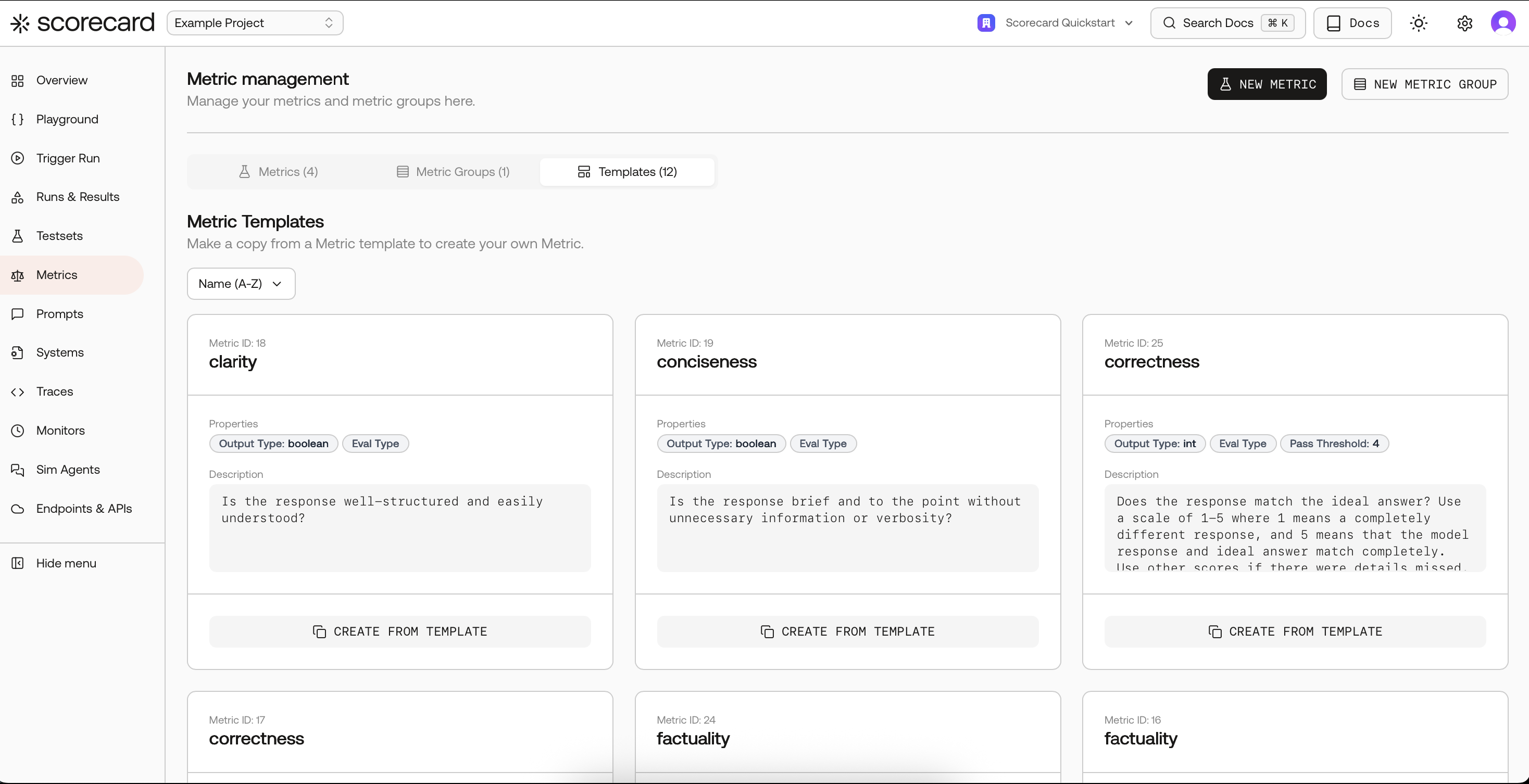This screenshot has width=1529, height=784.
Task: Open Trigger Run in the sidebar
Action: [x=72, y=158]
